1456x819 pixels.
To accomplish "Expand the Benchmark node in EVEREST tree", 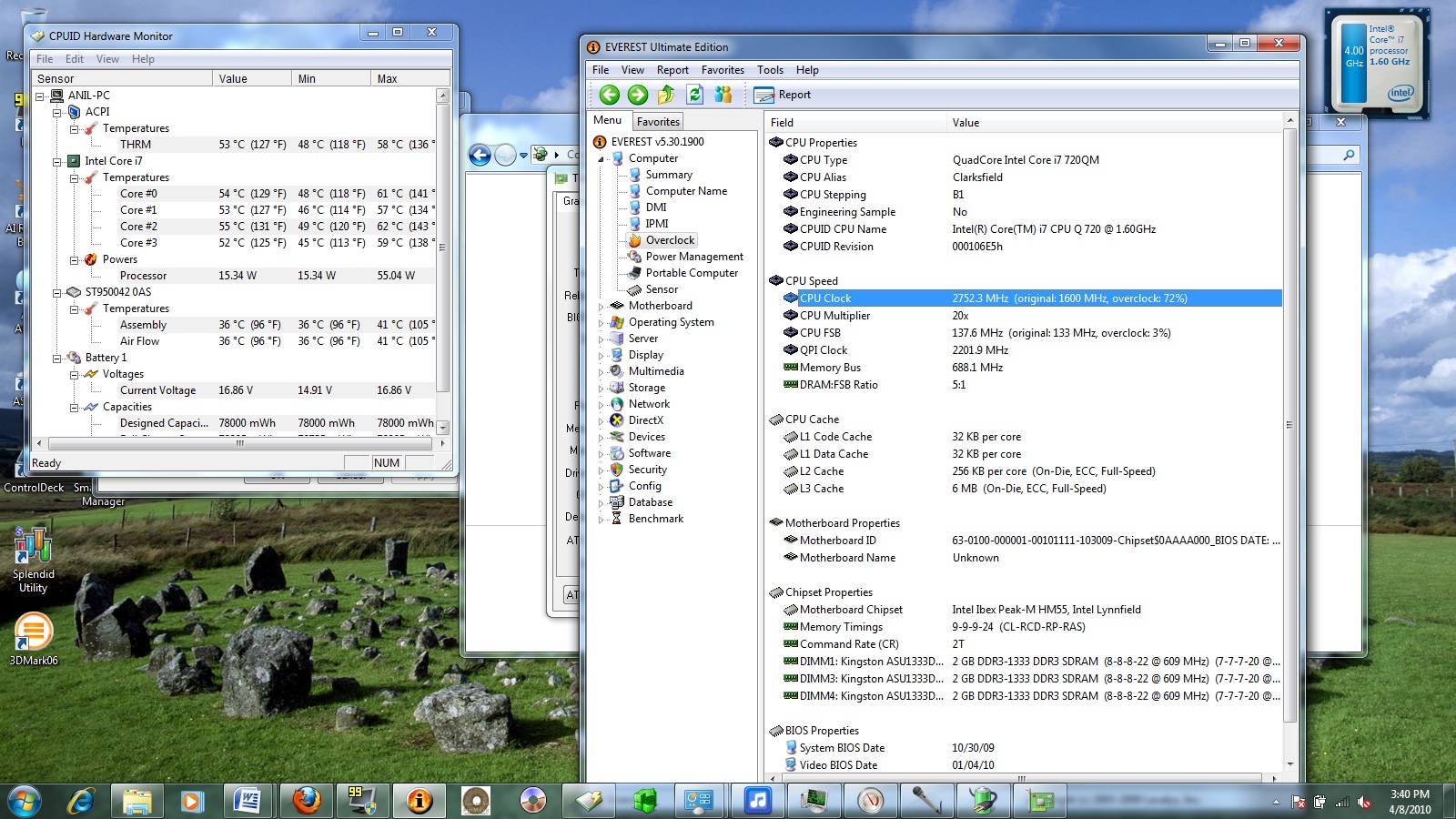I will pyautogui.click(x=601, y=520).
